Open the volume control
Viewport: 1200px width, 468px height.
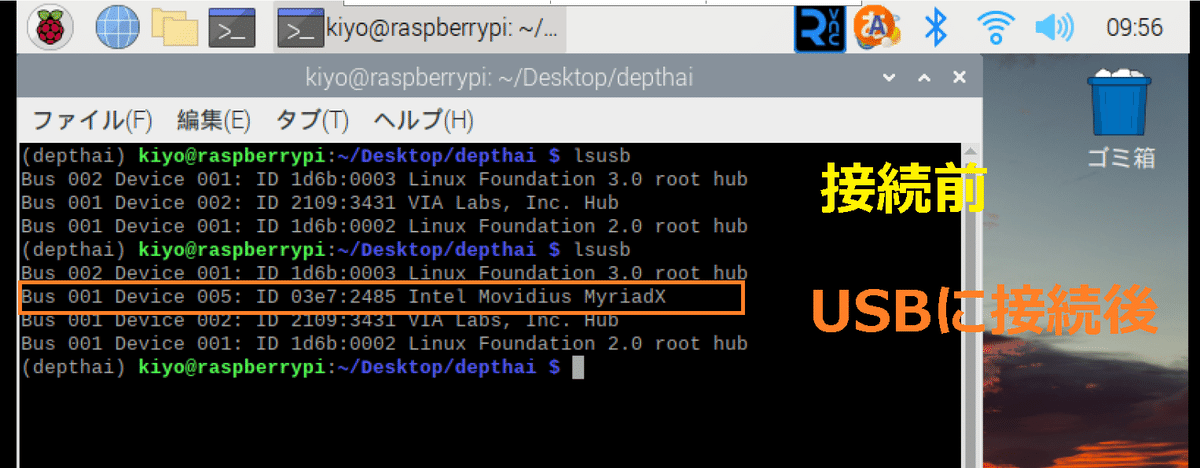click(1054, 29)
